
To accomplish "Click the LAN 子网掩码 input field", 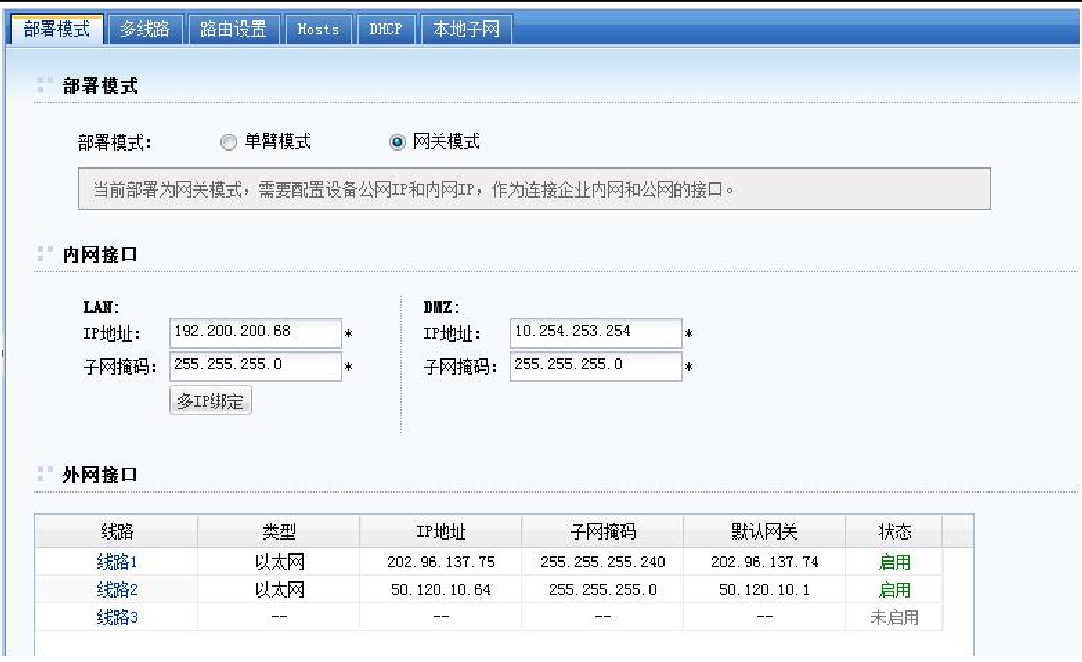I will click(x=255, y=365).
